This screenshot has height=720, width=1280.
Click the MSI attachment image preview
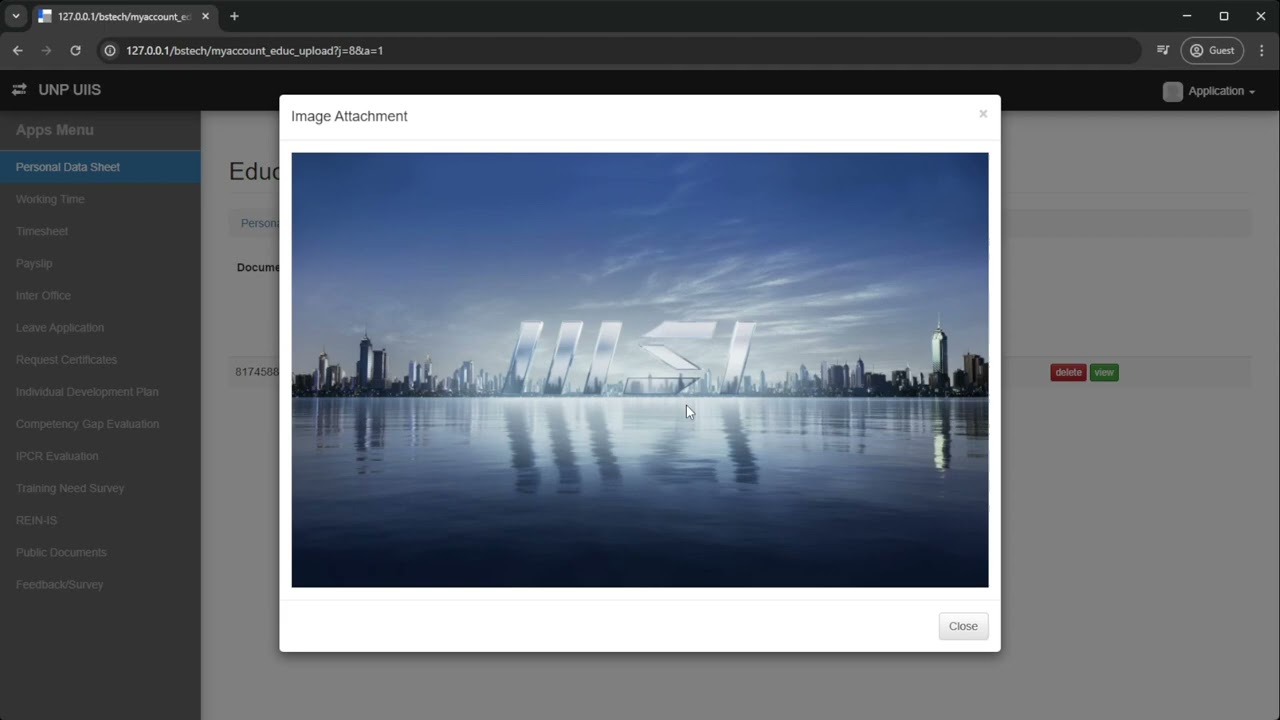[x=640, y=370]
